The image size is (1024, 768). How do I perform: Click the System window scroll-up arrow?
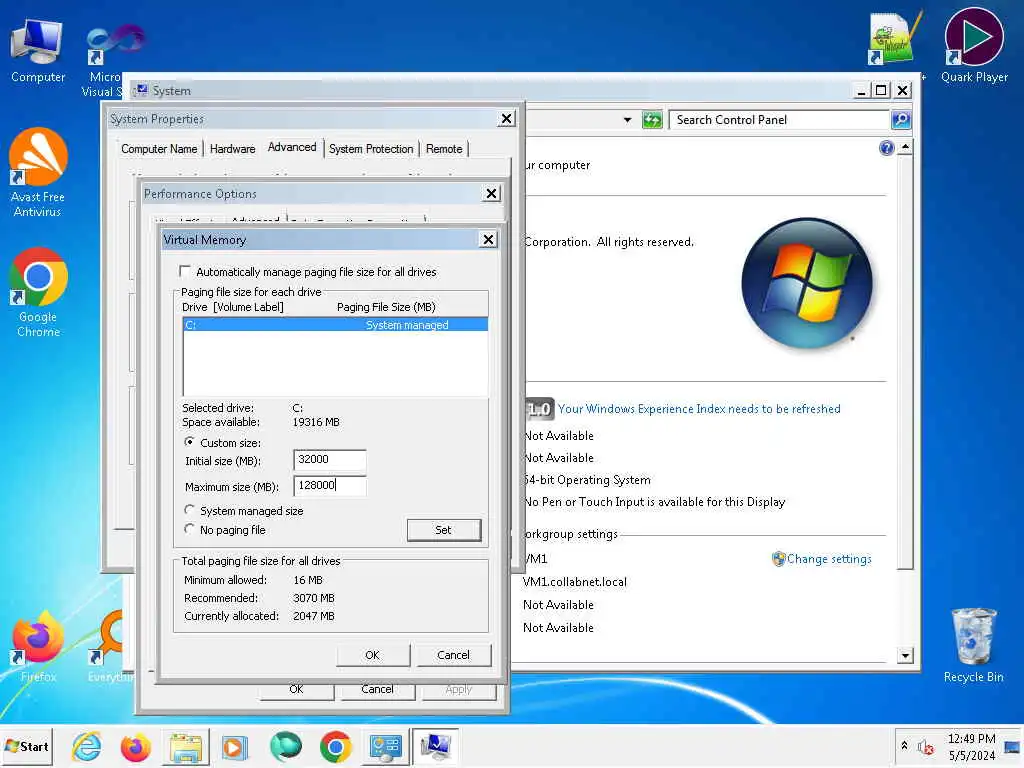click(905, 147)
